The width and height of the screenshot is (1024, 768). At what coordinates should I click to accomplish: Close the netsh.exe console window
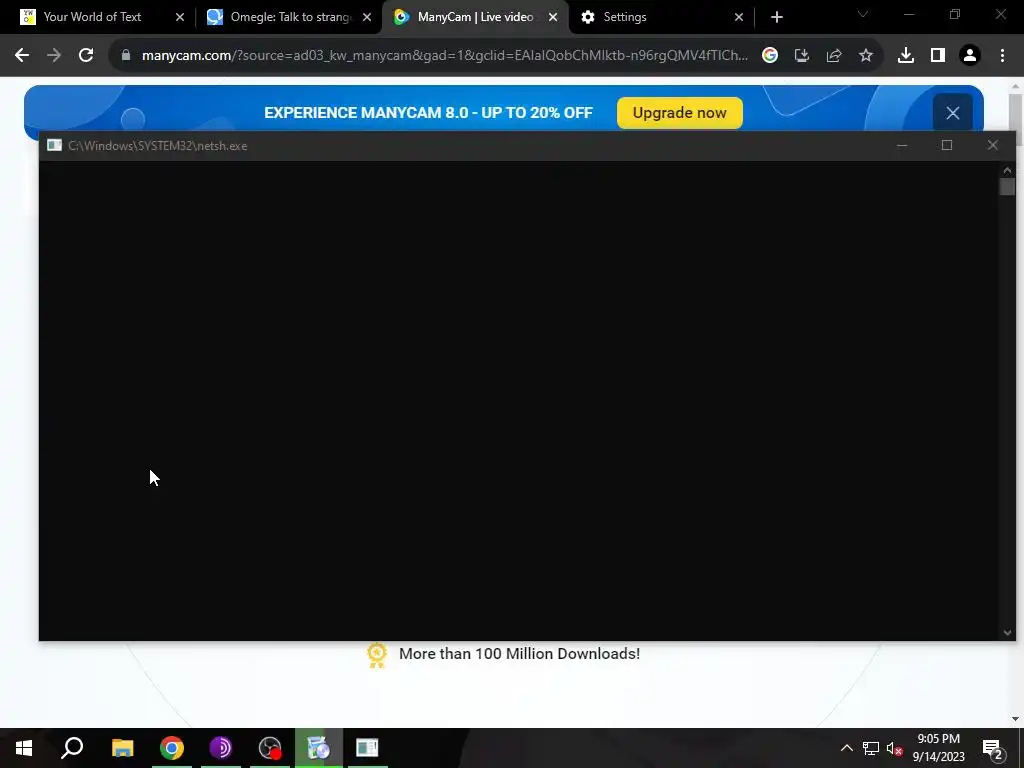[993, 145]
